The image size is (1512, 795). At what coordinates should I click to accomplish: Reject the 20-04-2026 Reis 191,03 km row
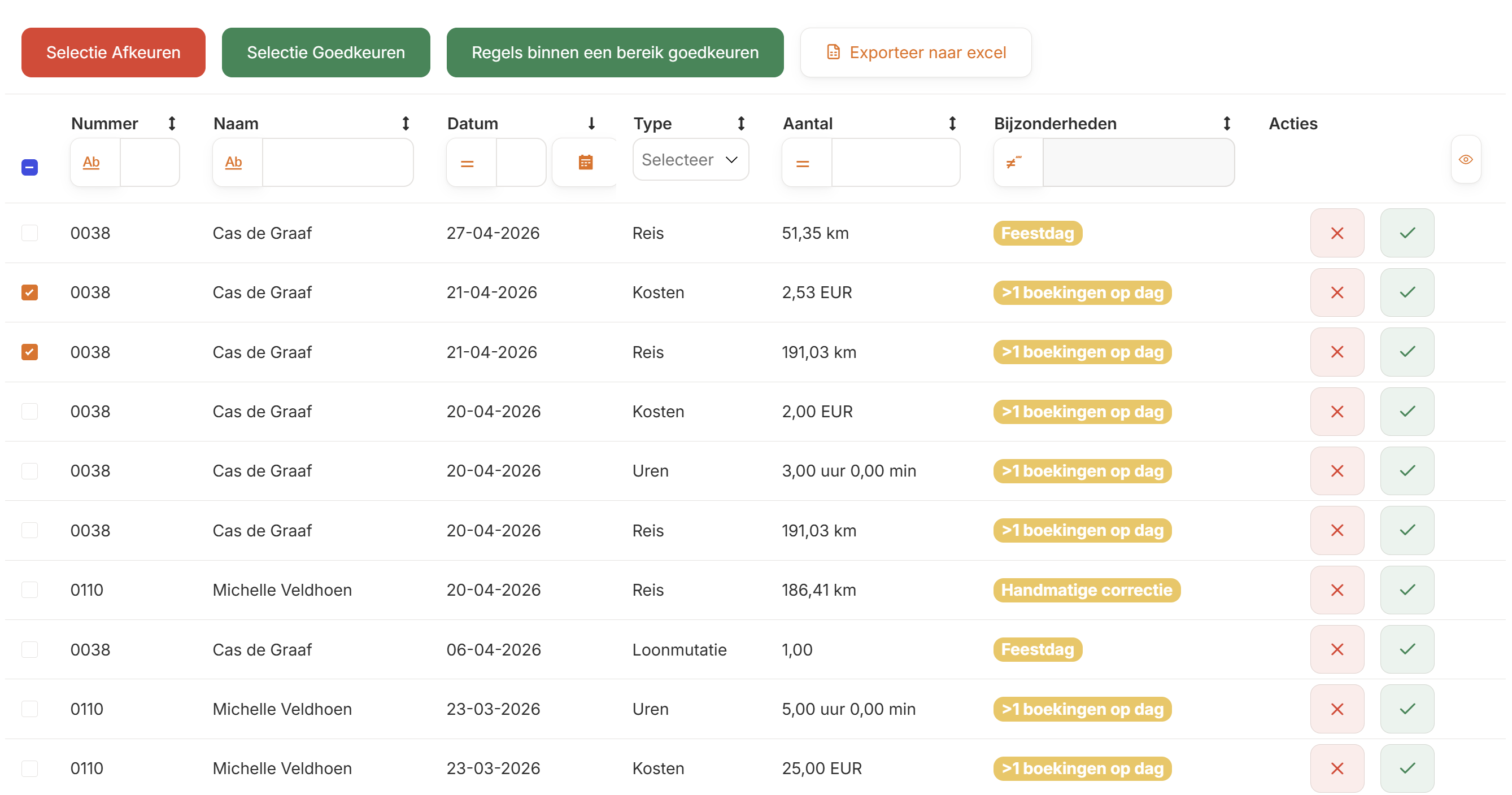click(1336, 530)
